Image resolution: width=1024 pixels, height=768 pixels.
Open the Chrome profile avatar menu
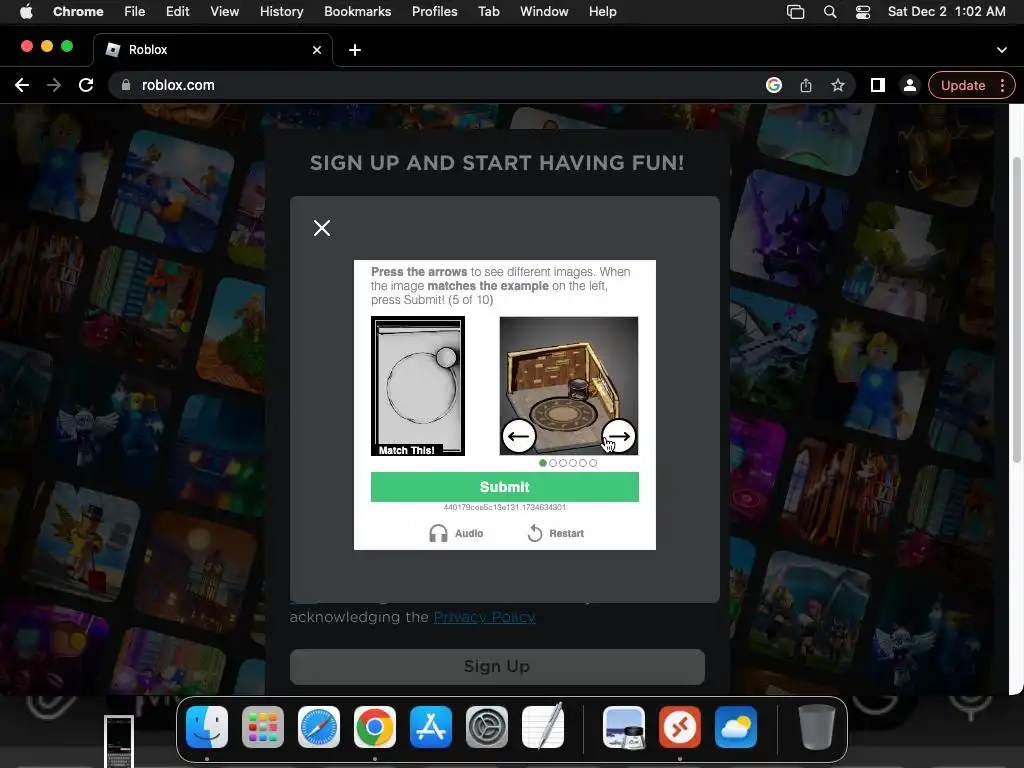[910, 86]
